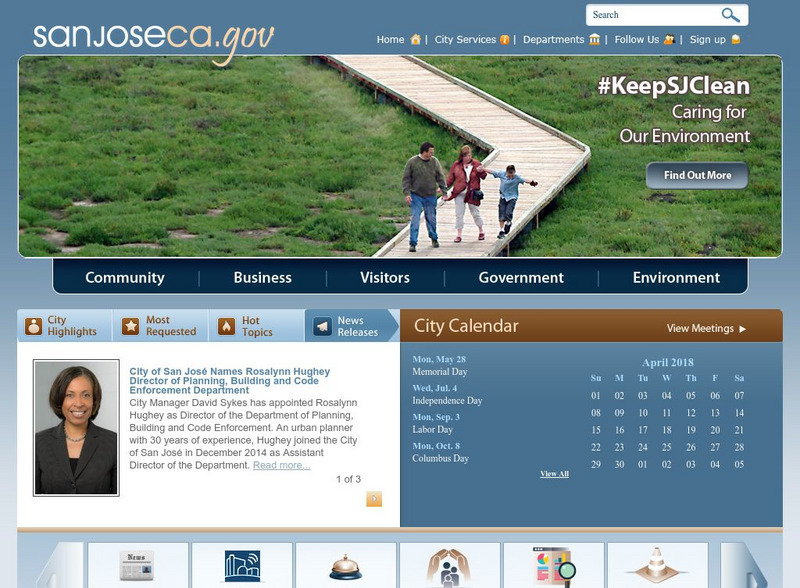
Task: Click the 1 of 3 page indicator
Action: [x=348, y=479]
